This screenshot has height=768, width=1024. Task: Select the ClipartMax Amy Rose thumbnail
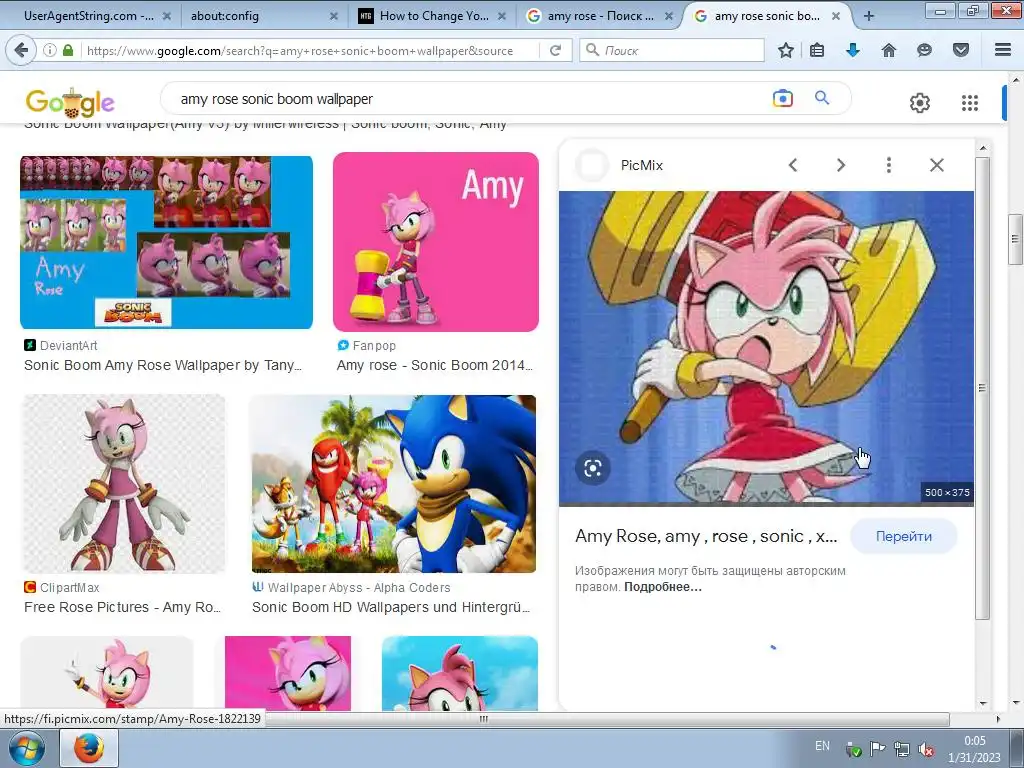click(123, 483)
